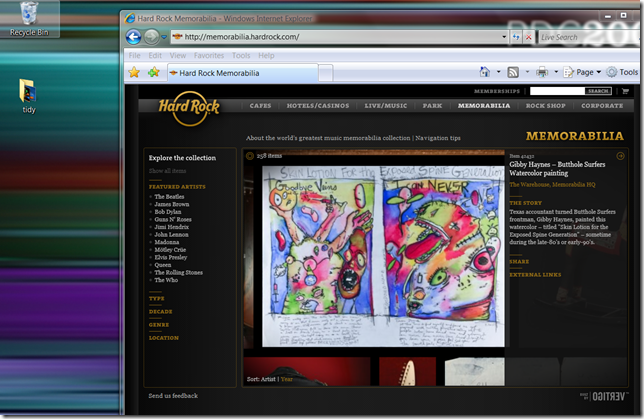Click the RSS feeds icon
The width and height of the screenshot is (644, 419).
point(513,72)
